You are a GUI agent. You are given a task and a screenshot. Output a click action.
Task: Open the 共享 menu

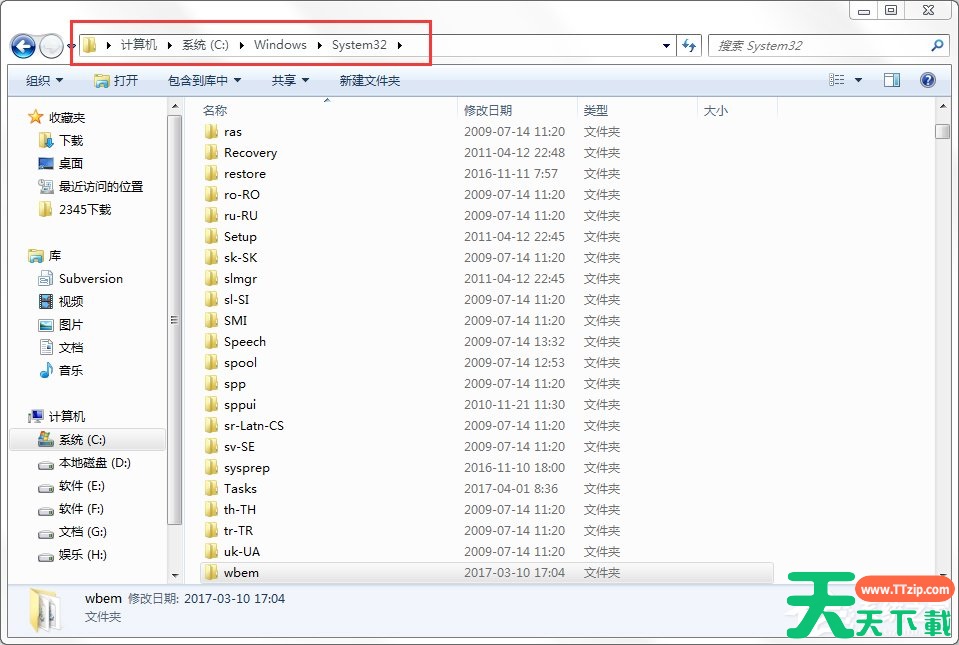pos(290,80)
